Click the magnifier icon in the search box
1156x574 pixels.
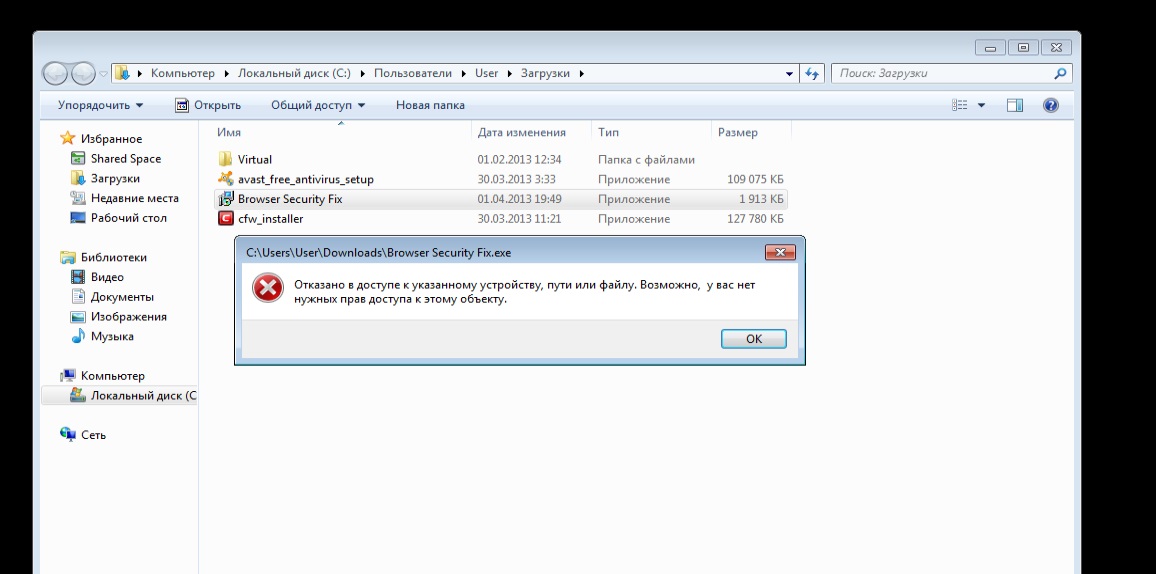coord(1060,73)
